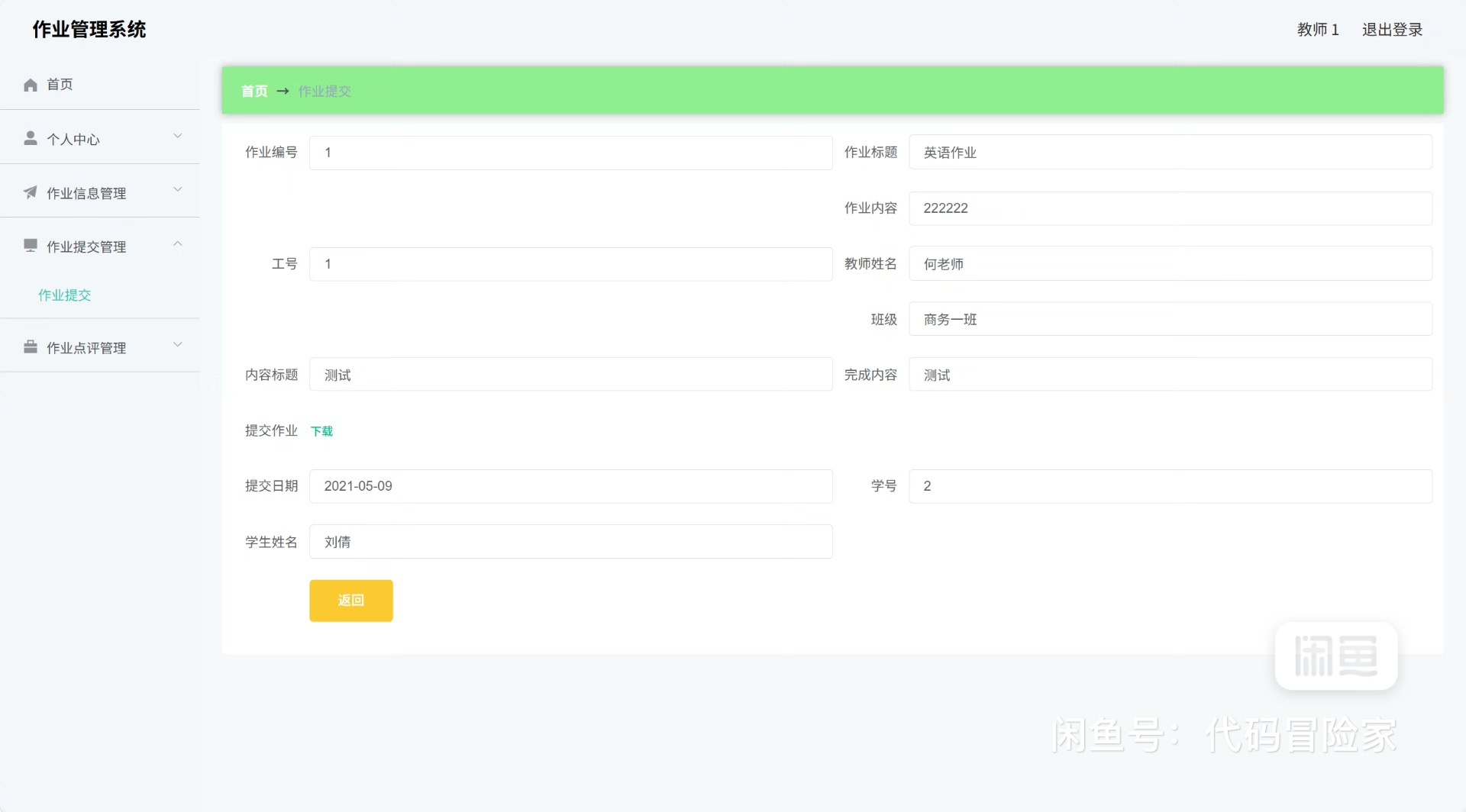
Task: Click 退出登录 to log out
Action: [1392, 30]
